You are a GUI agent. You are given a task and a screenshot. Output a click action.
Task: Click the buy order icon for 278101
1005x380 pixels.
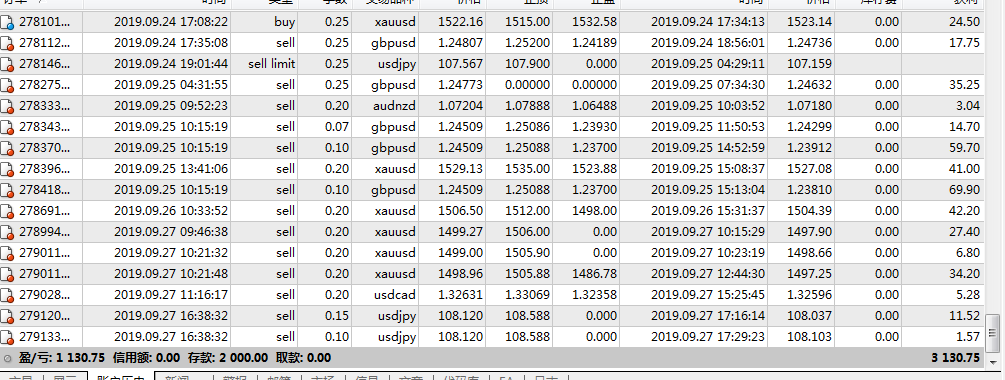(8, 23)
